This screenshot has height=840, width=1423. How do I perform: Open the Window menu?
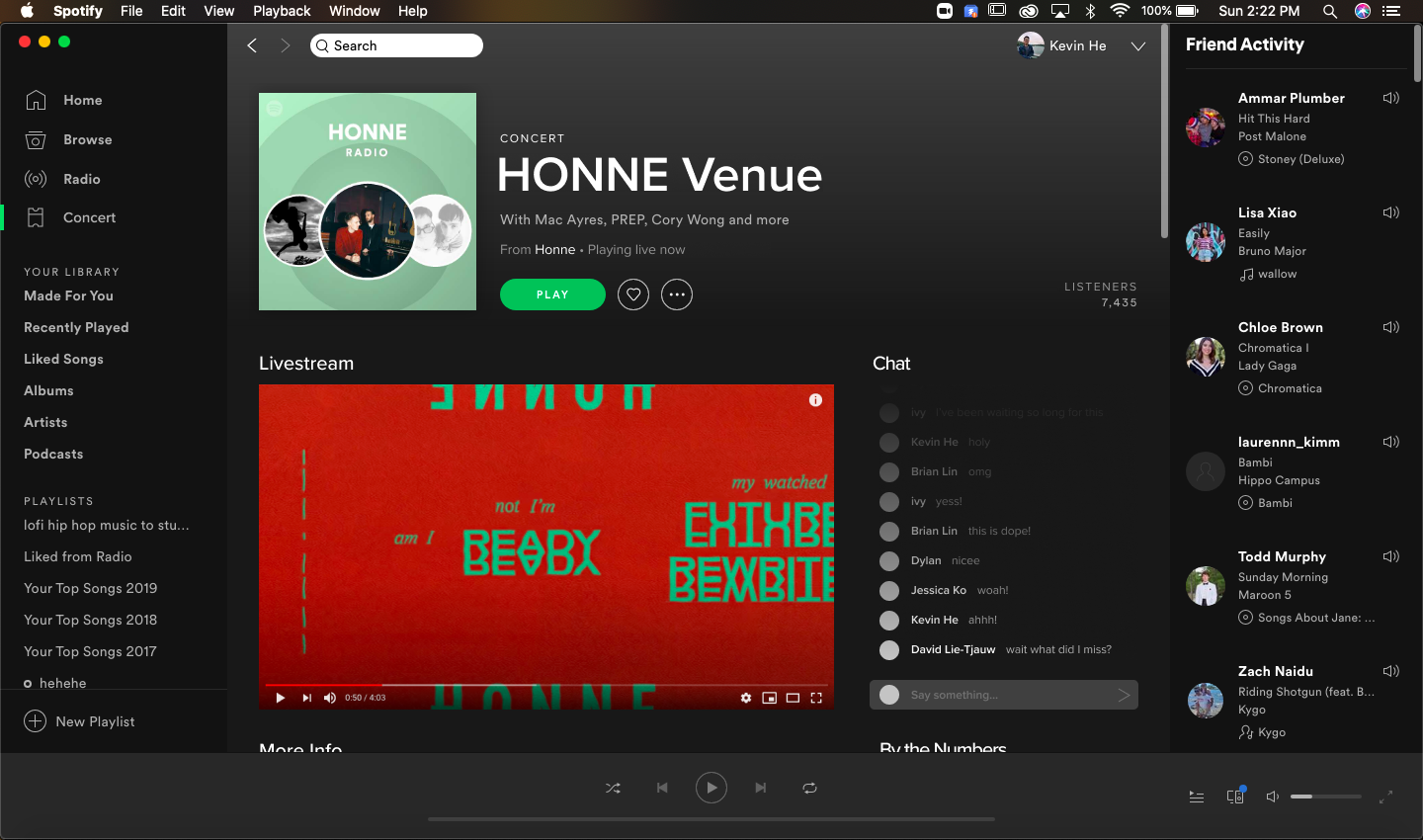click(x=354, y=11)
